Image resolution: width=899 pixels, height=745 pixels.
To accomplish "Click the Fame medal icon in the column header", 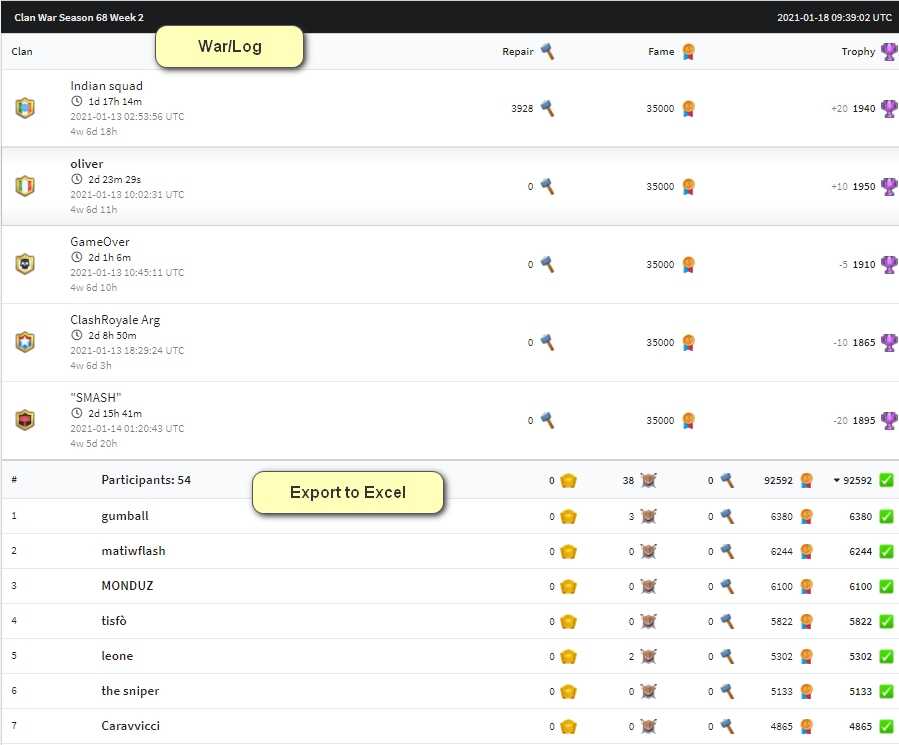I will pos(686,51).
